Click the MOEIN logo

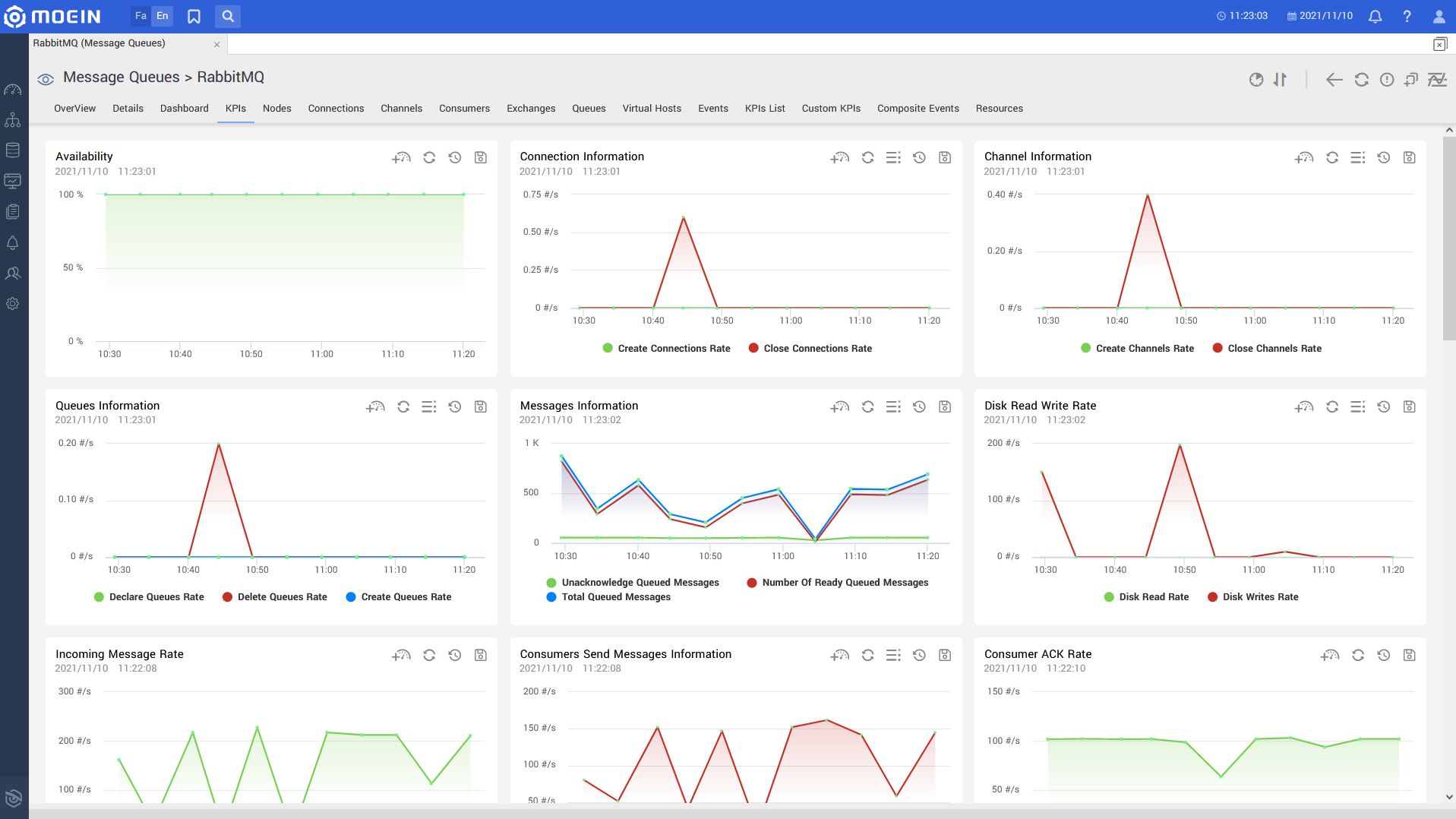coord(53,16)
